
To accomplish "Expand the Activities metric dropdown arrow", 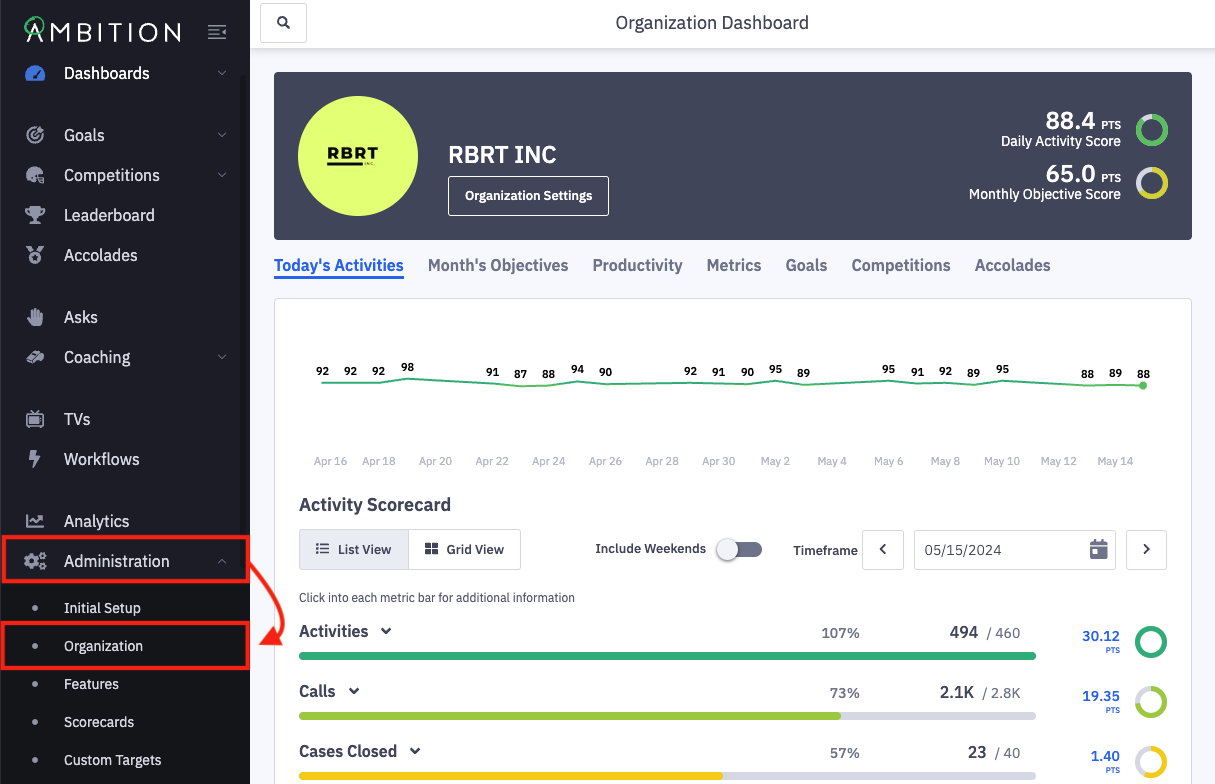I will (386, 631).
